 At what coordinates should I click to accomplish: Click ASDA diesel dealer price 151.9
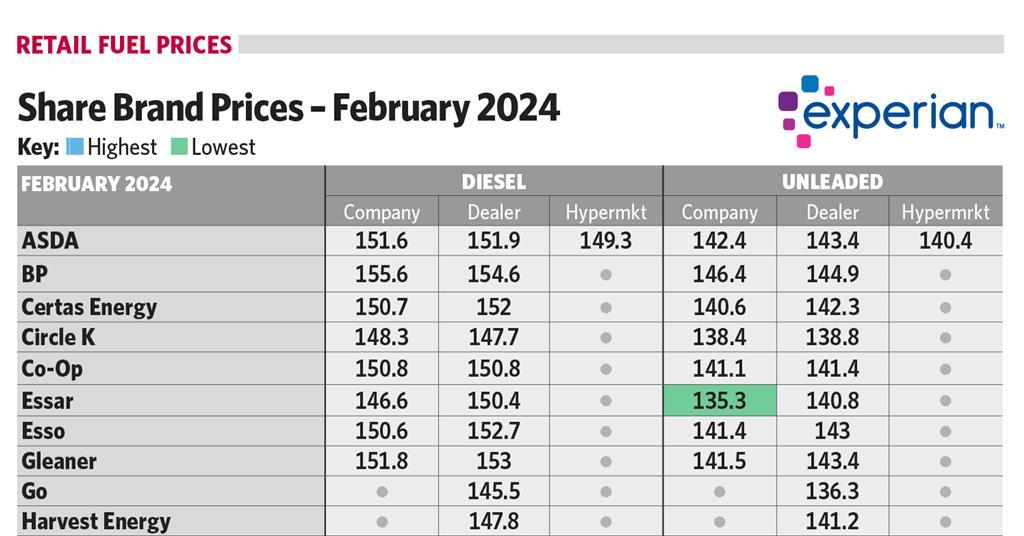494,241
